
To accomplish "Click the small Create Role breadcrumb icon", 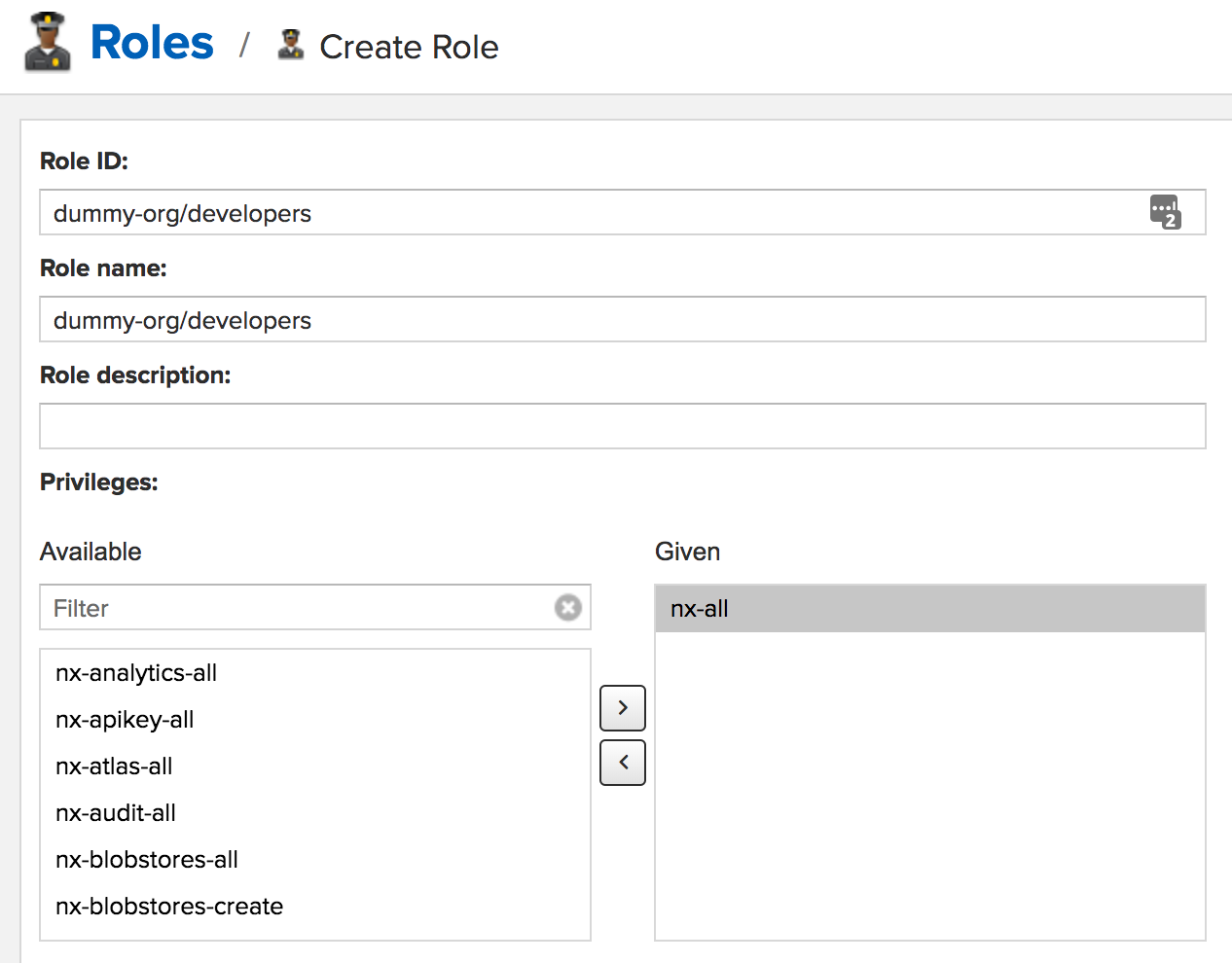I will point(290,45).
